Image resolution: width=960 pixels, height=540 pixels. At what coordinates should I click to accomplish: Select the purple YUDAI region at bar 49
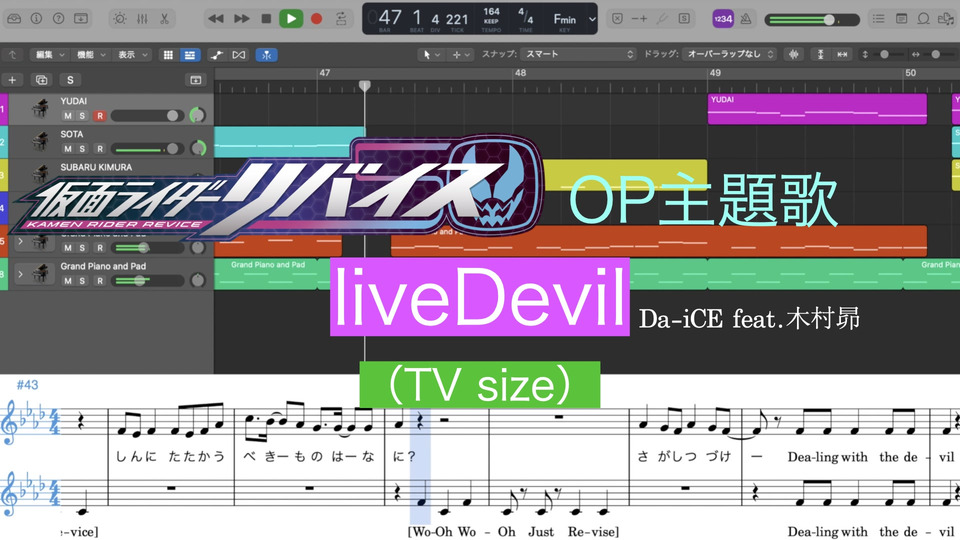coord(817,109)
